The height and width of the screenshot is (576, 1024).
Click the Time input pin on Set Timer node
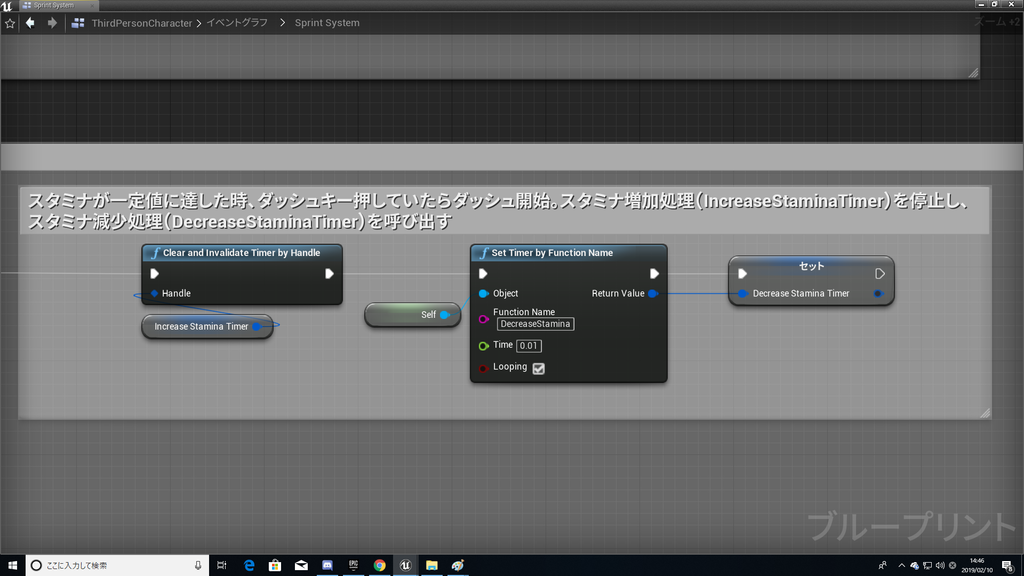pos(484,345)
